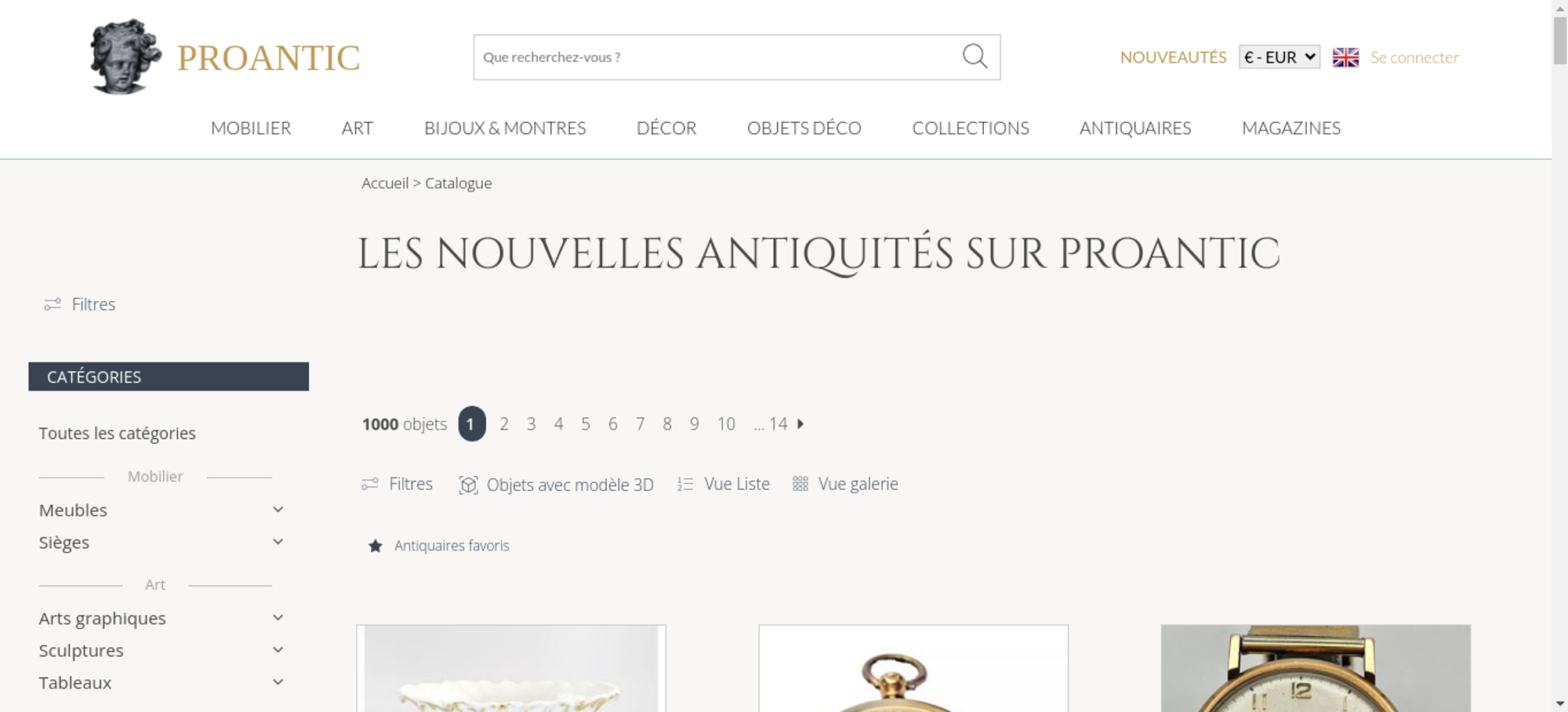Click the star icon for Antiquaires favoris
This screenshot has width=1568, height=712.
[376, 546]
